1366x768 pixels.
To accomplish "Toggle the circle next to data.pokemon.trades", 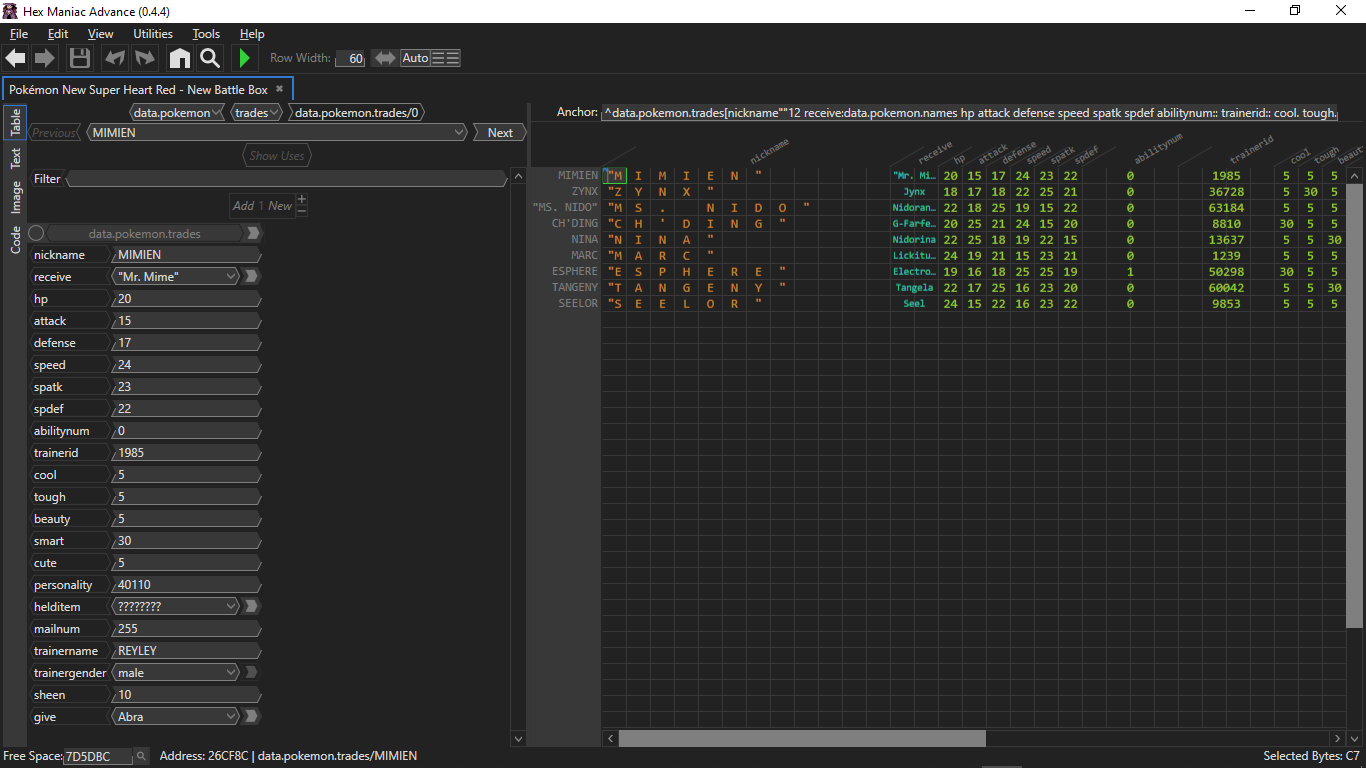I will click(x=37, y=233).
